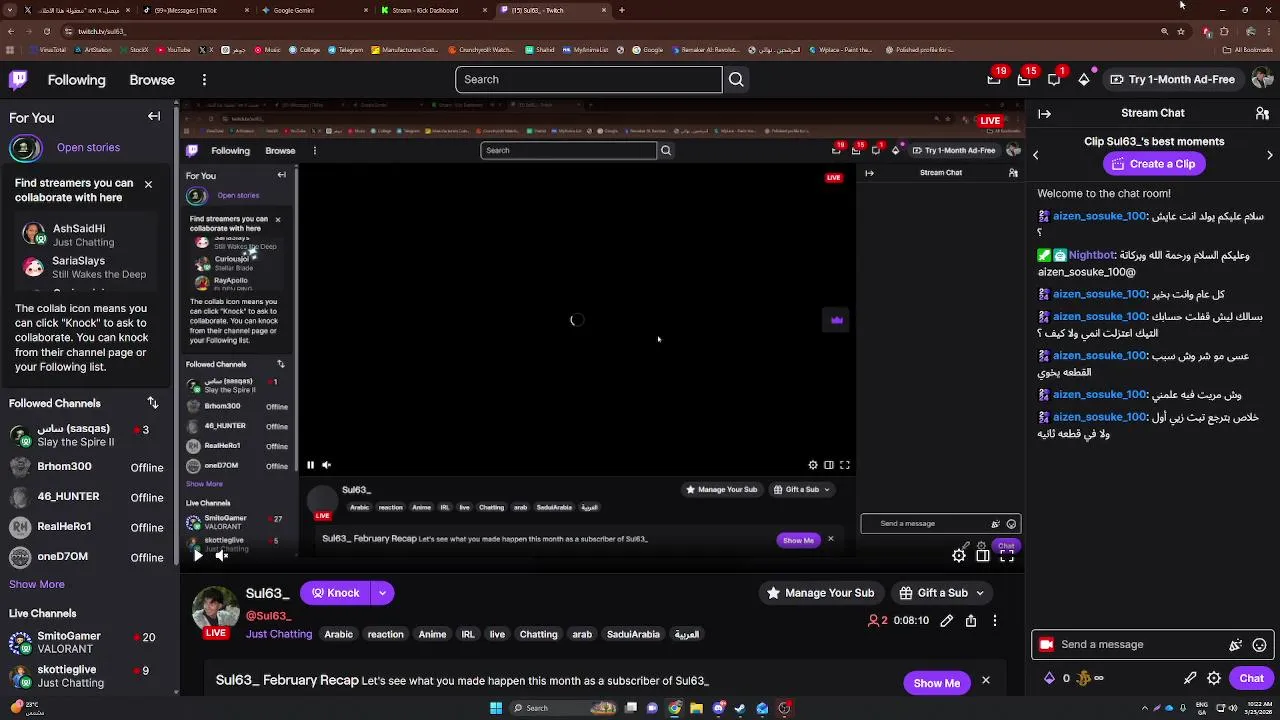
Task: Open the chat settings gear
Action: pyautogui.click(x=1214, y=678)
